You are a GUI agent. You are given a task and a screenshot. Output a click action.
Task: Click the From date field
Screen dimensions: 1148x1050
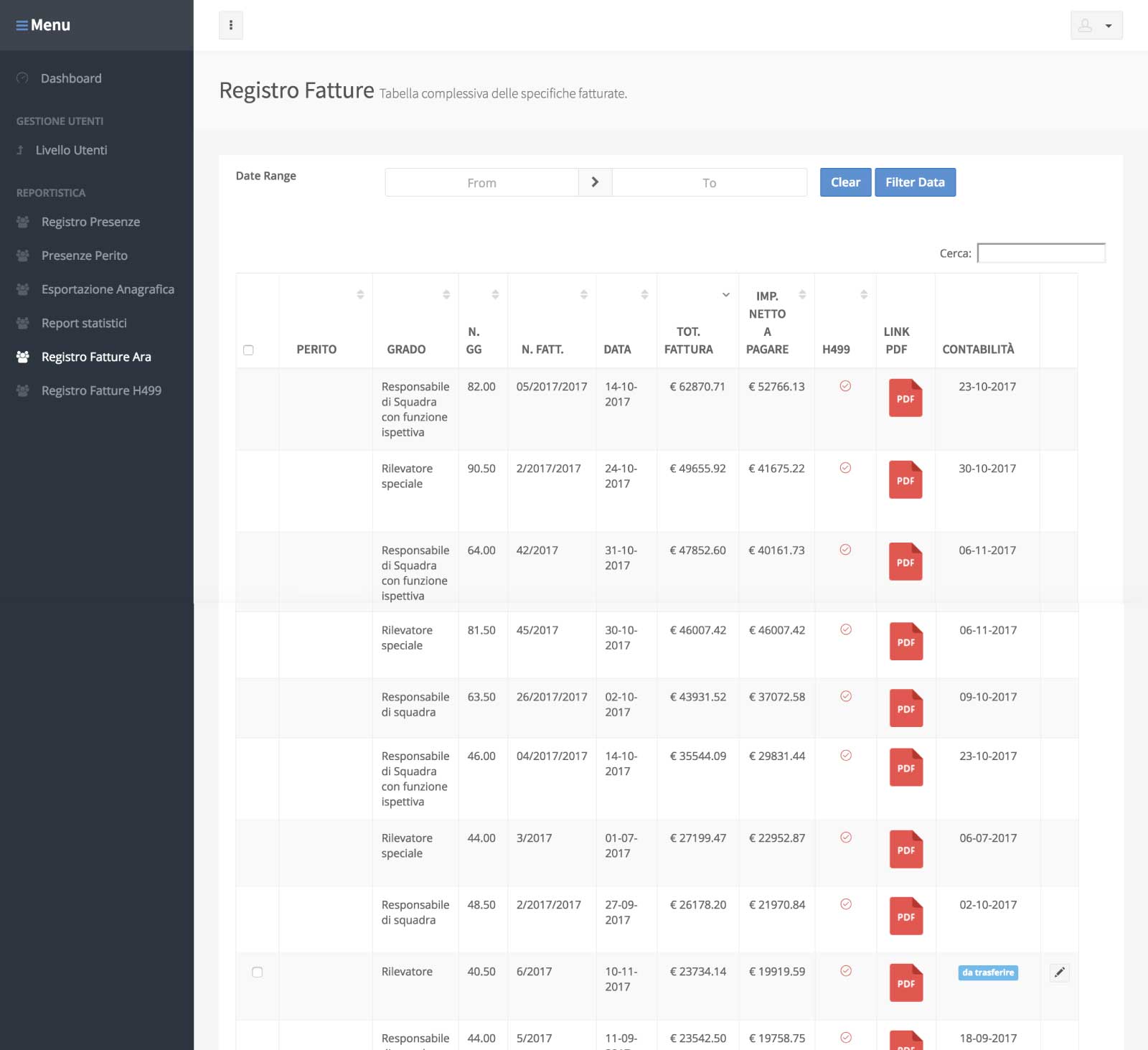pos(481,182)
